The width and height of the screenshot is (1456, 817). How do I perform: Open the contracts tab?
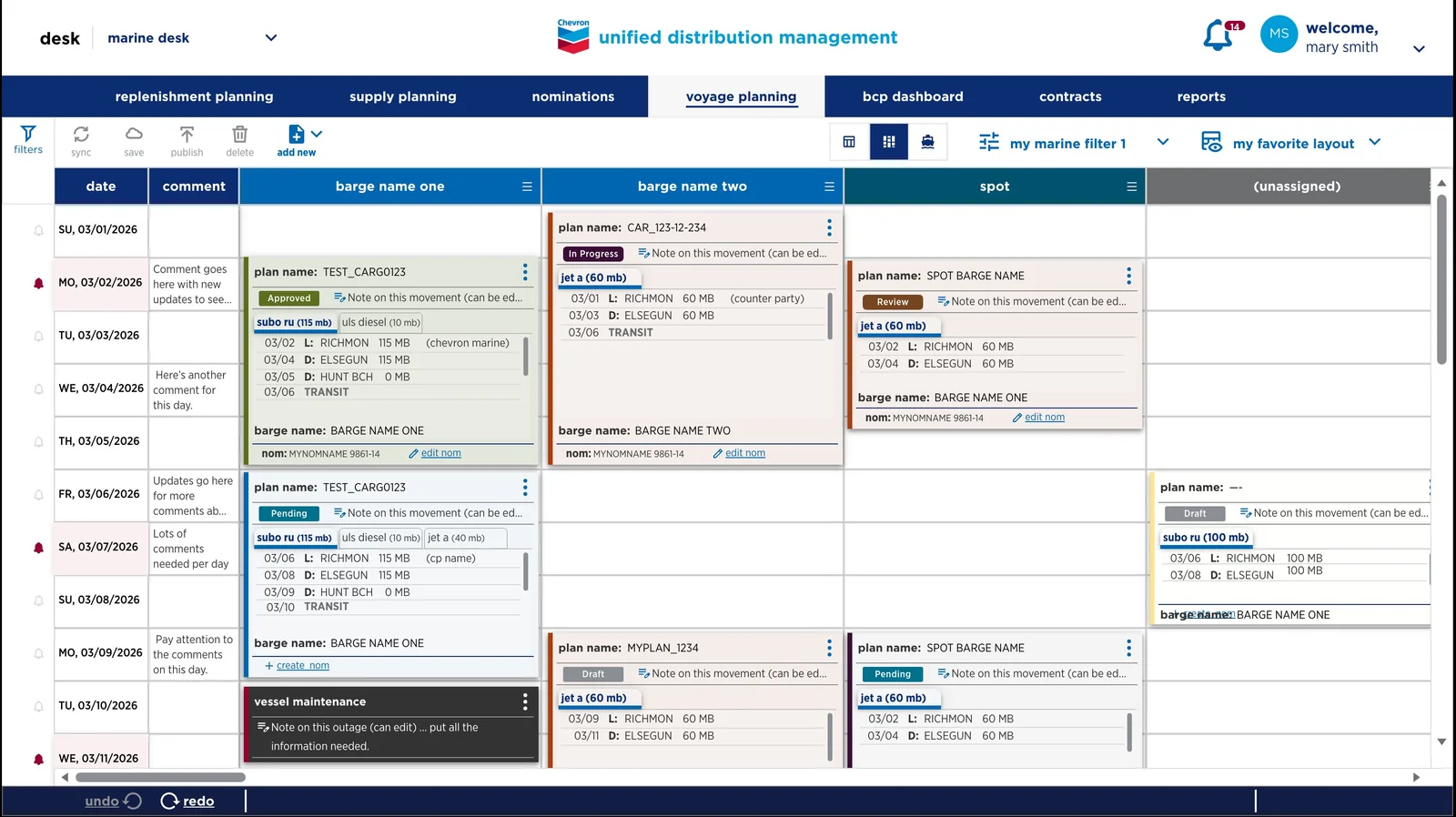tap(1070, 96)
